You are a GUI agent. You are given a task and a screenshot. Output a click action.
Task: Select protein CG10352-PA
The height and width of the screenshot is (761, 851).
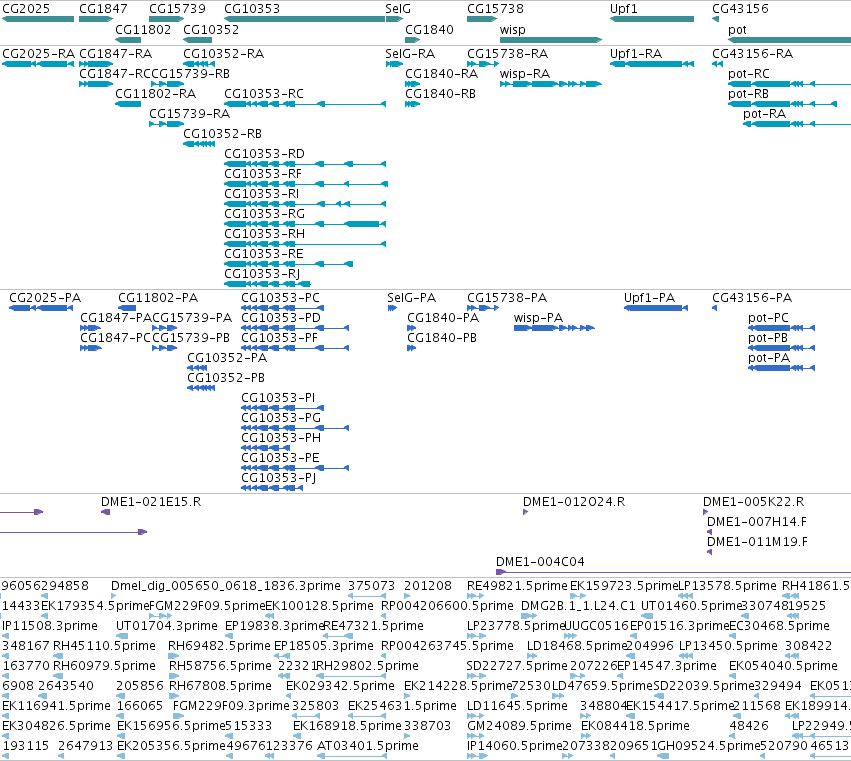227,358
